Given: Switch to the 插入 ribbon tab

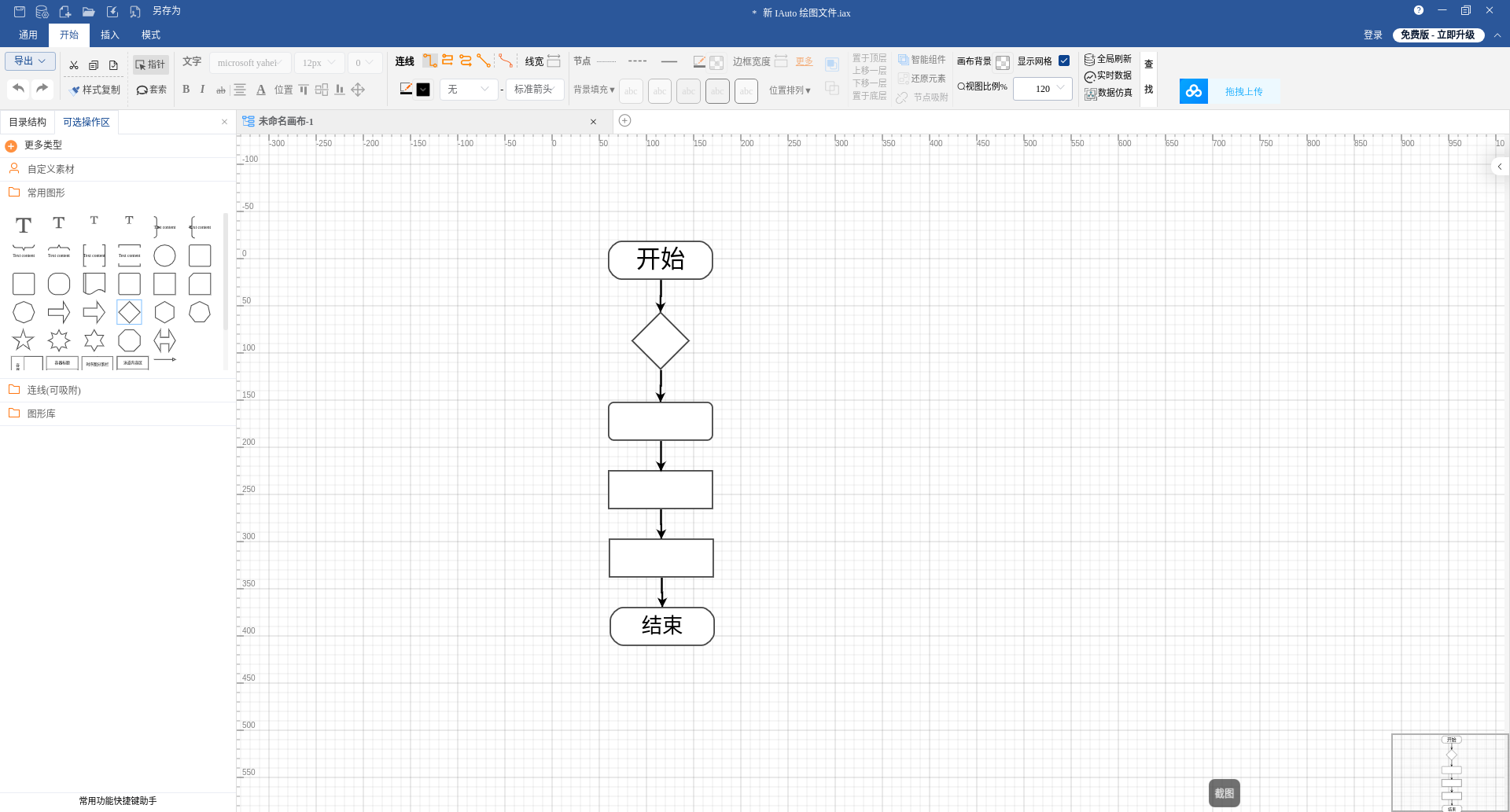Looking at the screenshot, I should [x=109, y=35].
